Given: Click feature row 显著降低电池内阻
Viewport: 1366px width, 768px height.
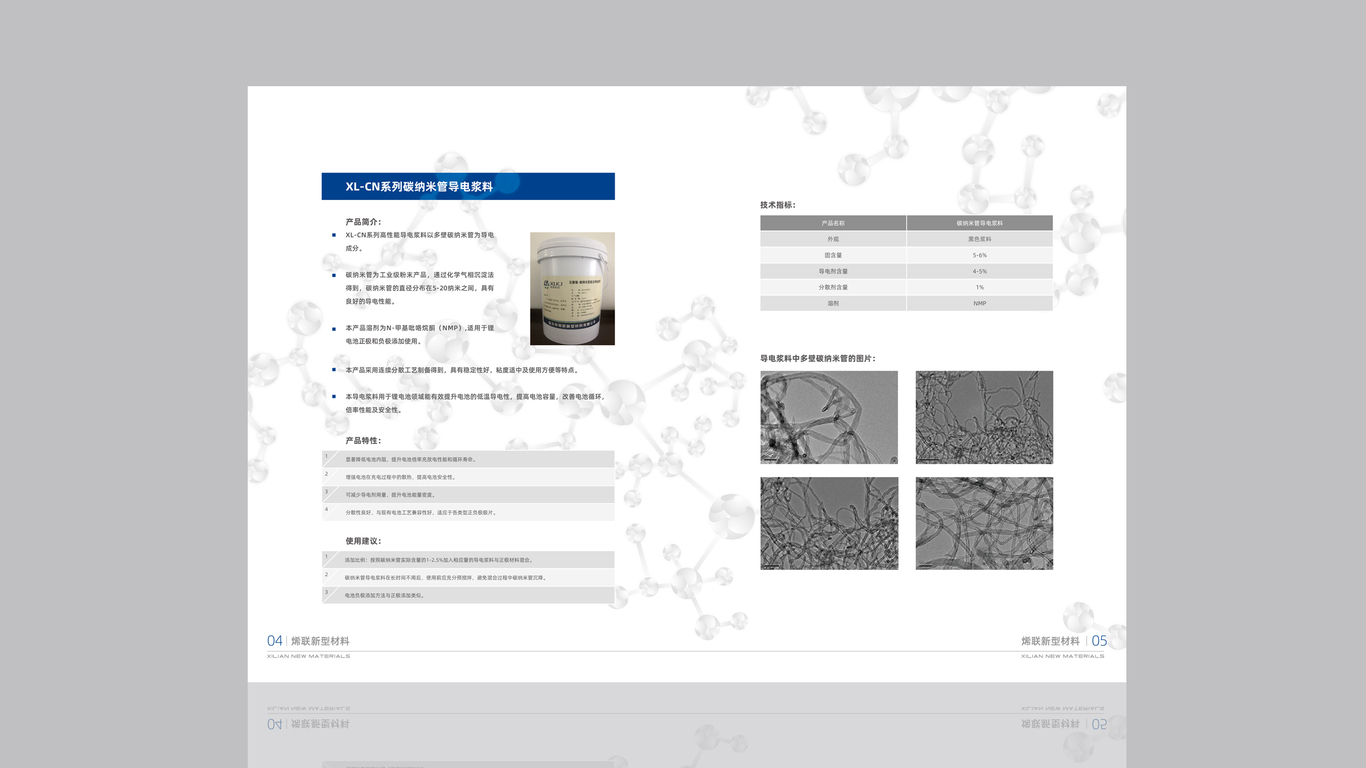Looking at the screenshot, I should 468,459.
